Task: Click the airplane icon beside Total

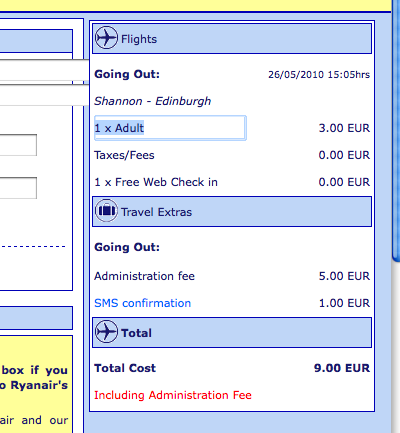Action: tap(106, 332)
